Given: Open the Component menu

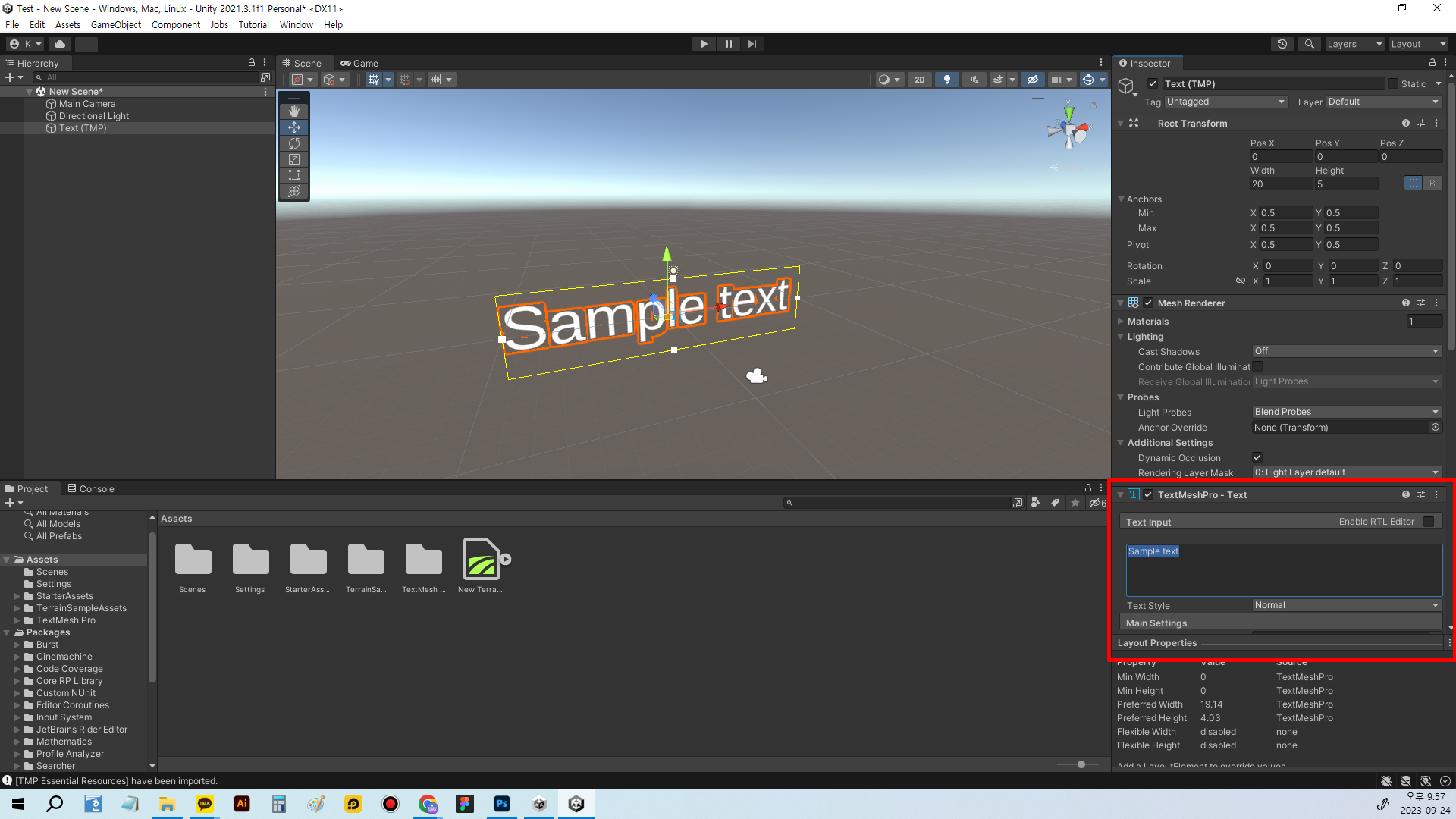Looking at the screenshot, I should pos(176,24).
